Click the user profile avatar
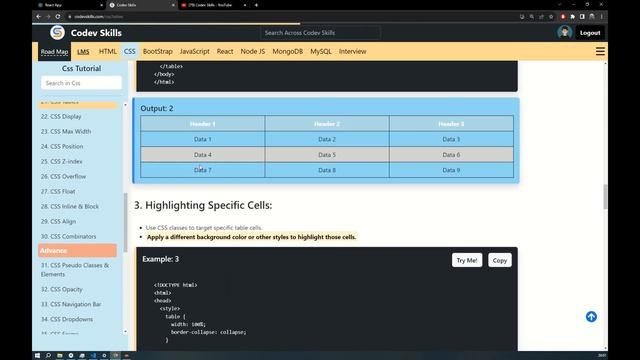 click(x=564, y=33)
